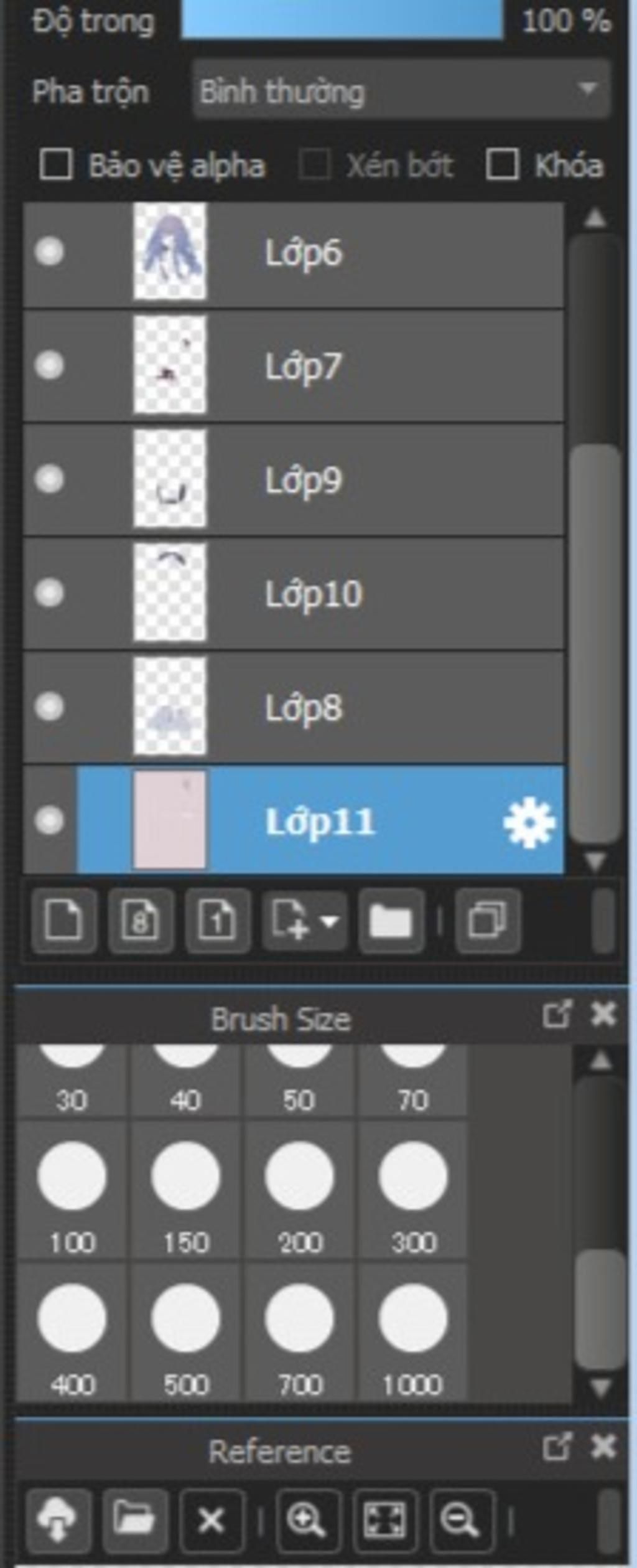Add a new 1-bit layer
The height and width of the screenshot is (1568, 637).
pos(218,920)
